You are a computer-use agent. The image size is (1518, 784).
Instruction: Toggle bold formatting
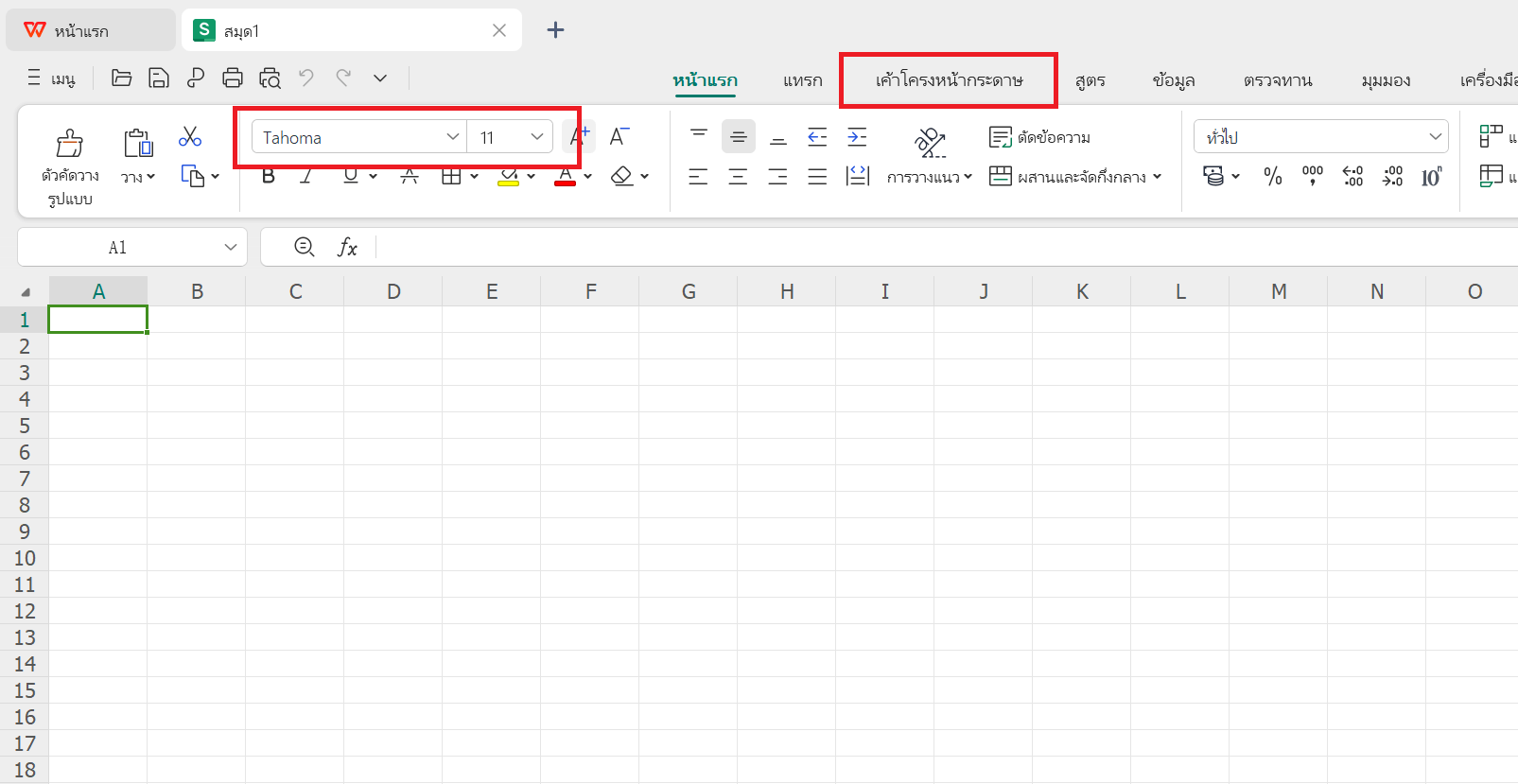[269, 176]
